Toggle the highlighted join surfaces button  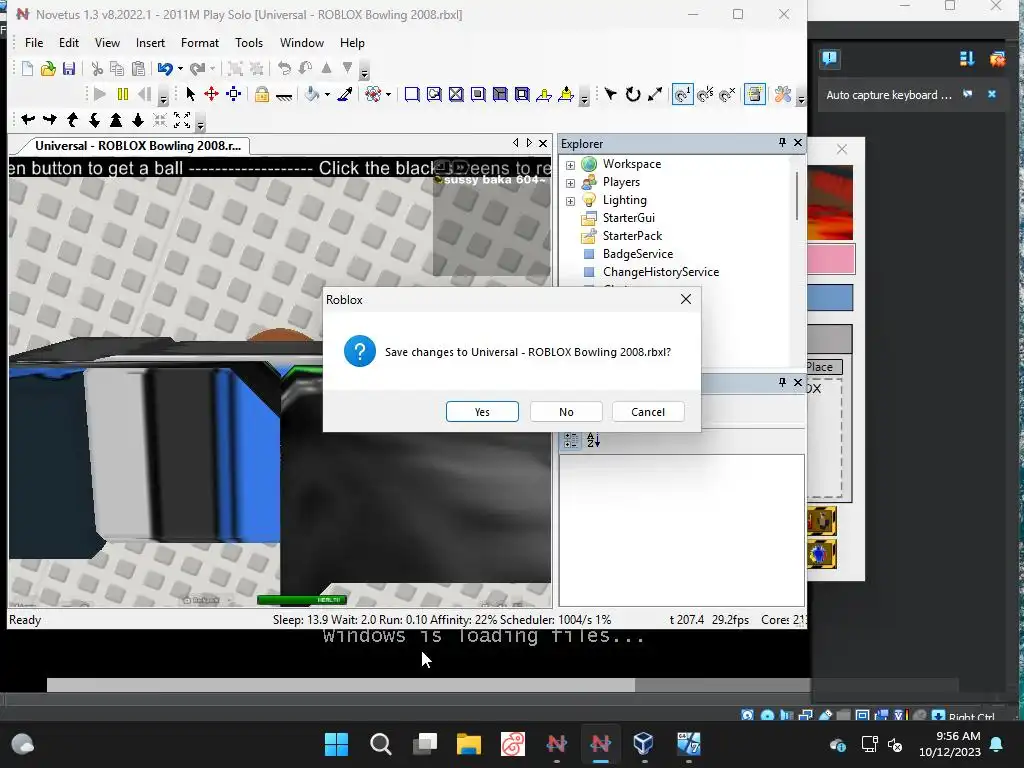point(755,94)
